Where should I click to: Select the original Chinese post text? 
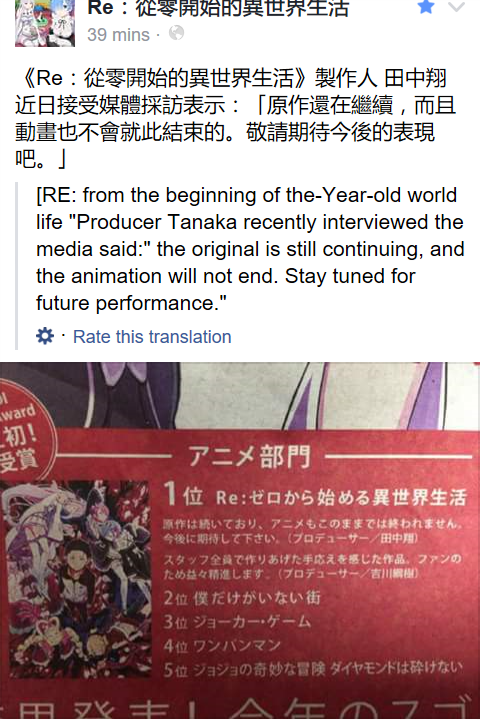(235, 118)
